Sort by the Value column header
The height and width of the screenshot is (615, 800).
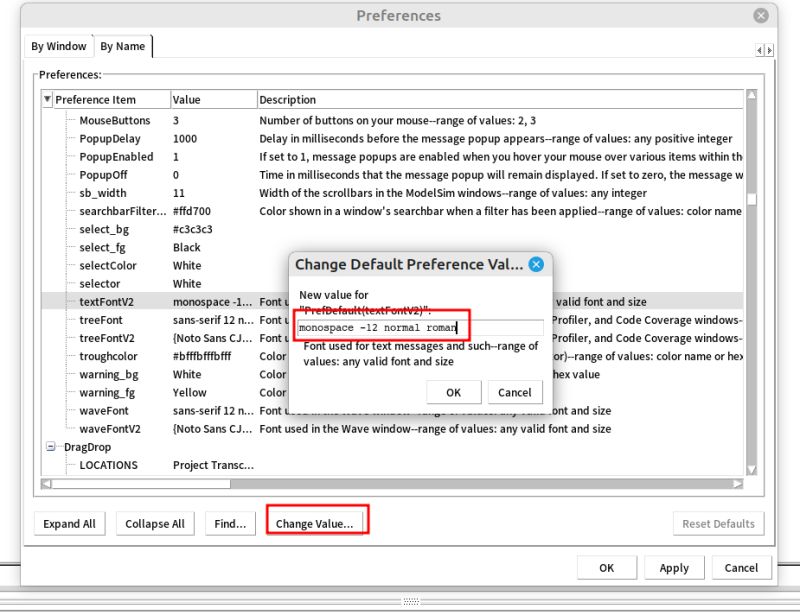tap(213, 100)
